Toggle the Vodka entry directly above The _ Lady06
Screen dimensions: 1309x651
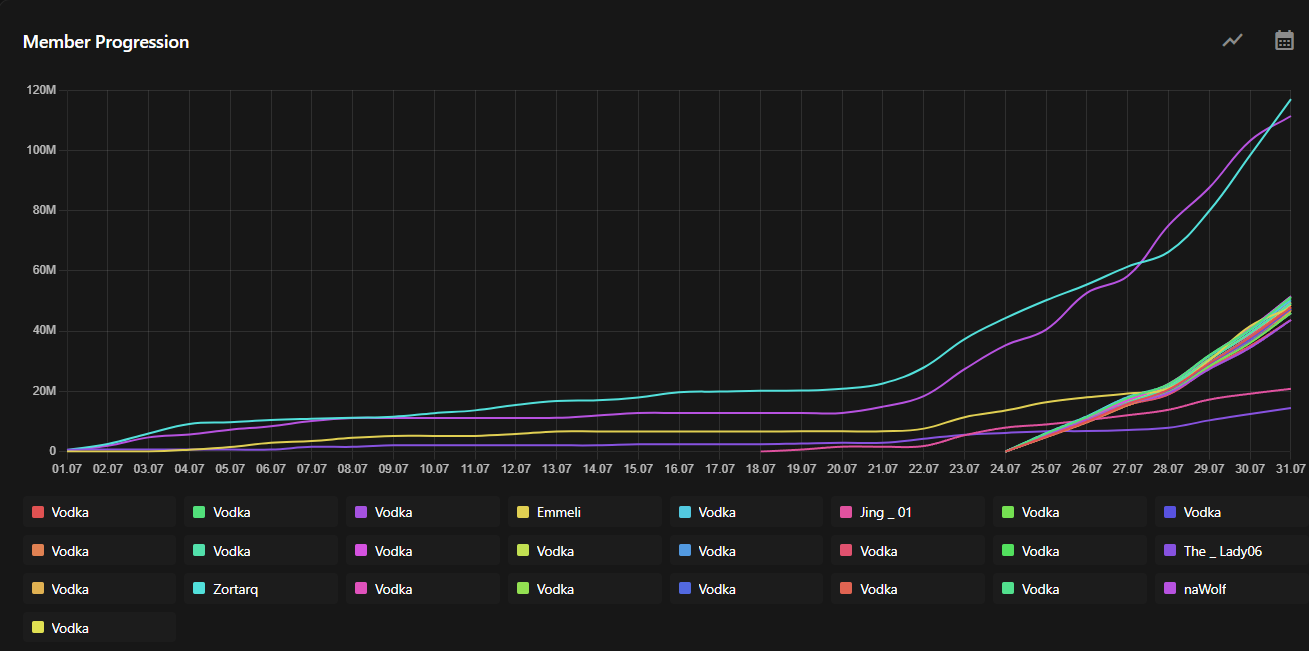click(1232, 512)
